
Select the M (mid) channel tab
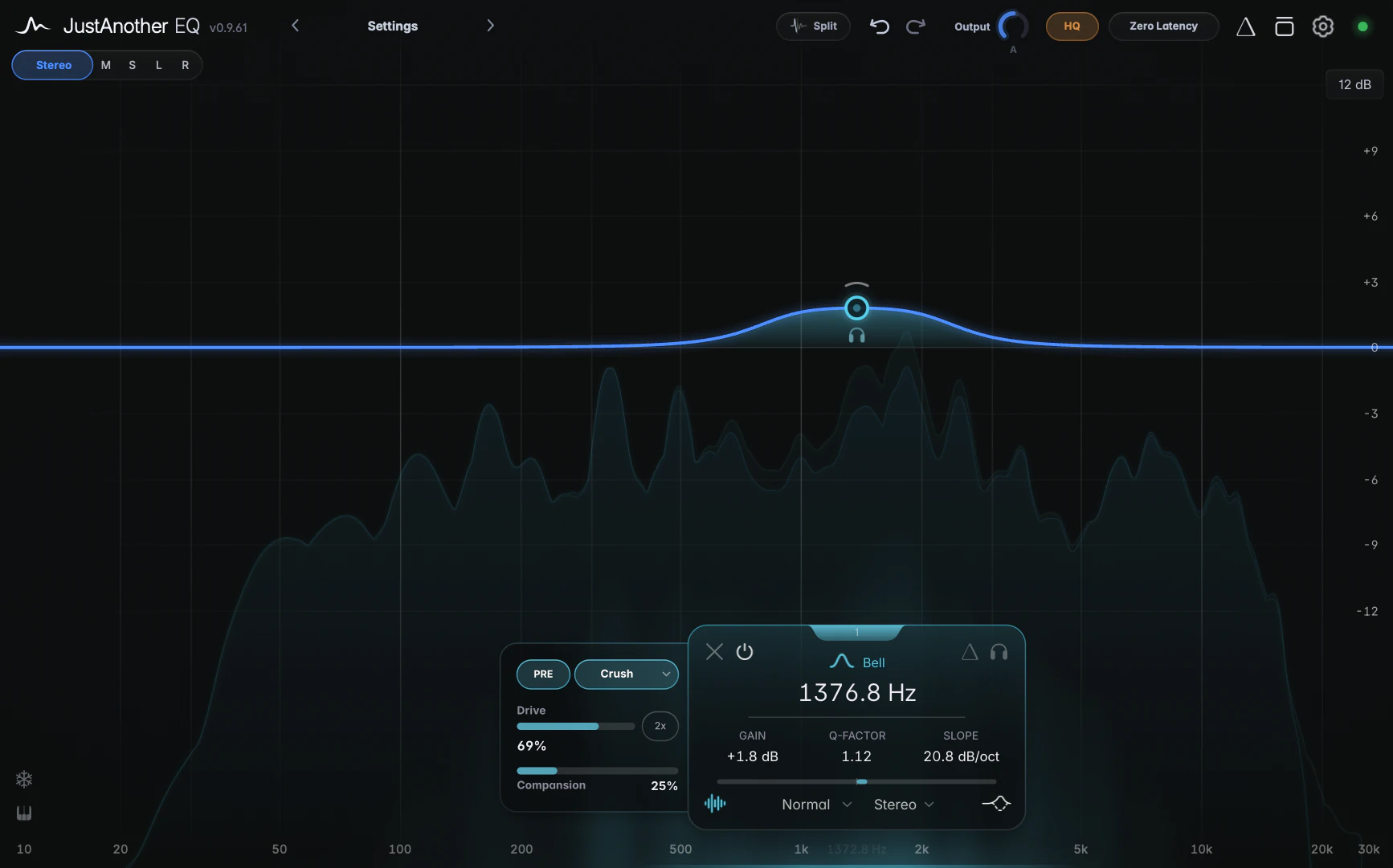[106, 65]
